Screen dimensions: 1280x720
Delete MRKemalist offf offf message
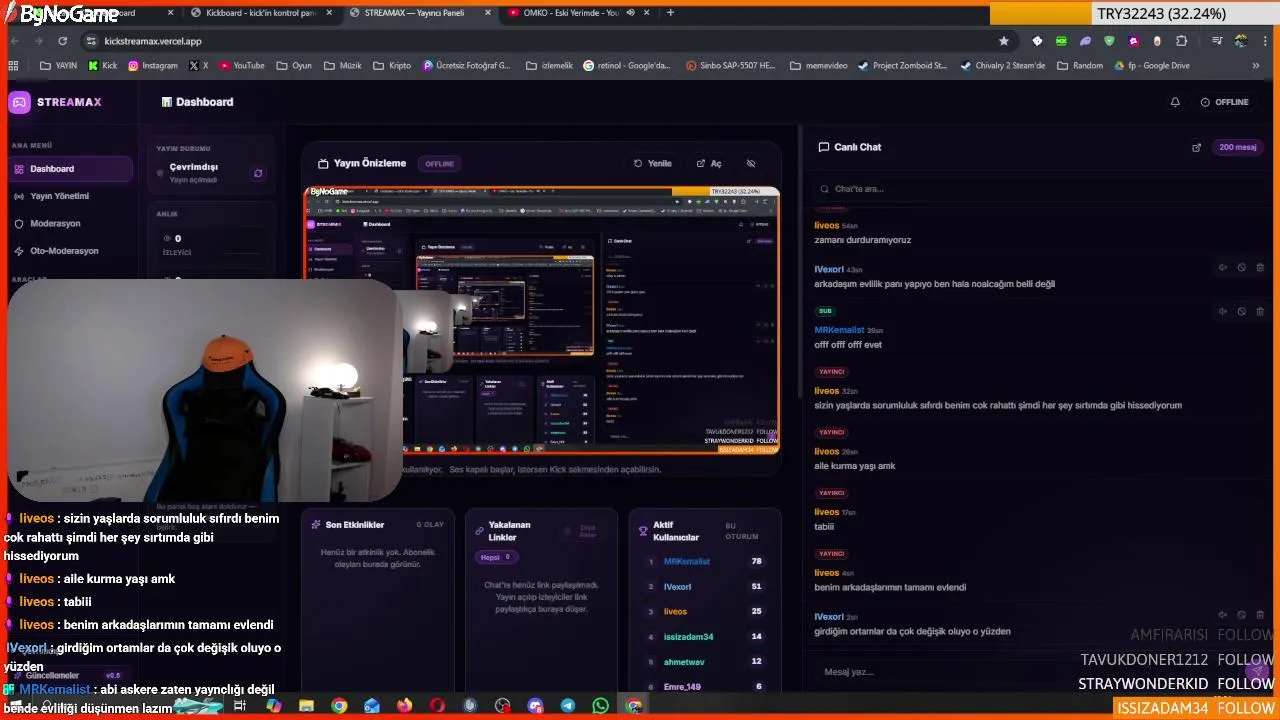coord(1260,311)
